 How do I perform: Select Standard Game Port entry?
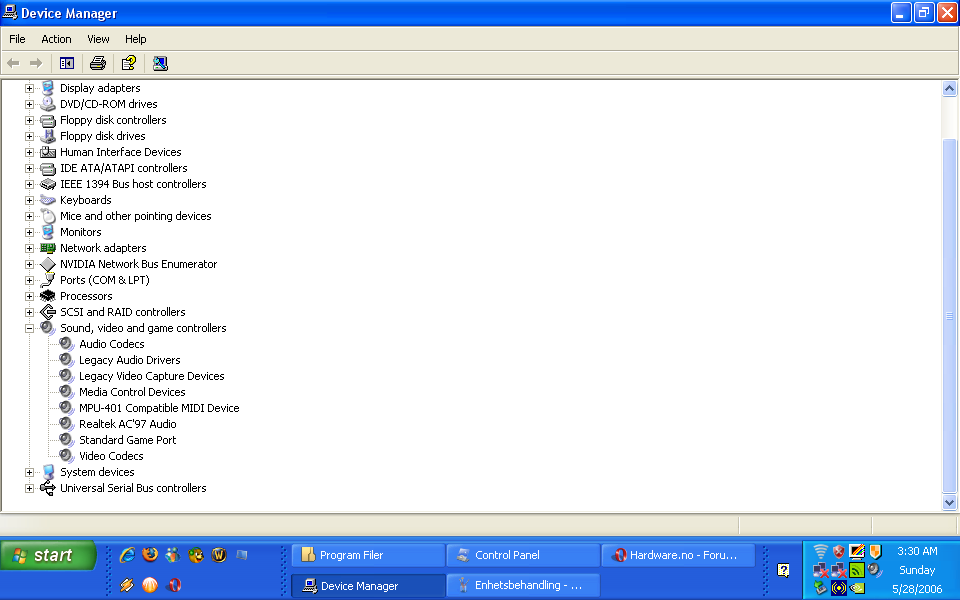click(x=127, y=440)
